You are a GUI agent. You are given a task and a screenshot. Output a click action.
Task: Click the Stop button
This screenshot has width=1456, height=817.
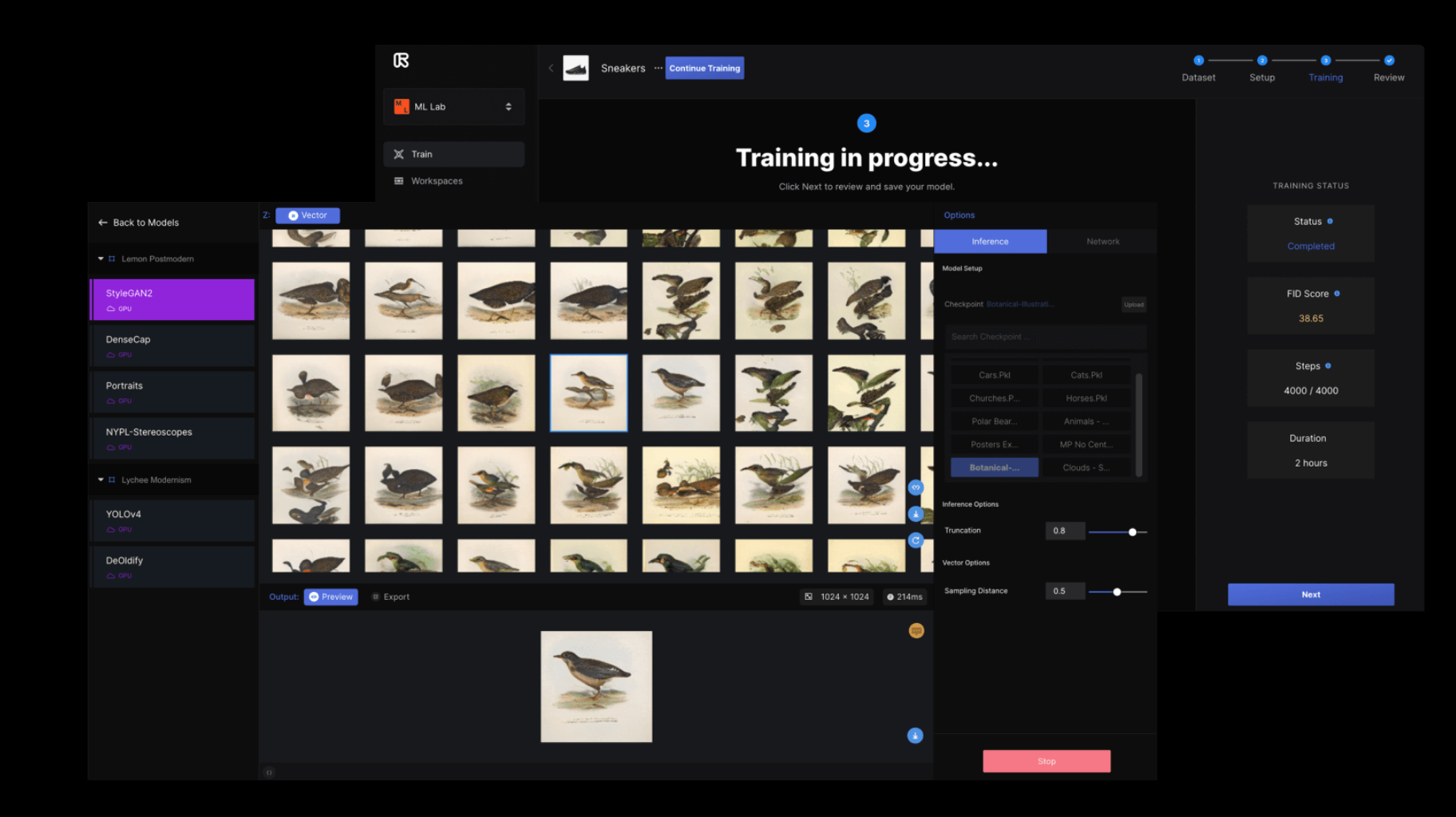pyautogui.click(x=1046, y=761)
